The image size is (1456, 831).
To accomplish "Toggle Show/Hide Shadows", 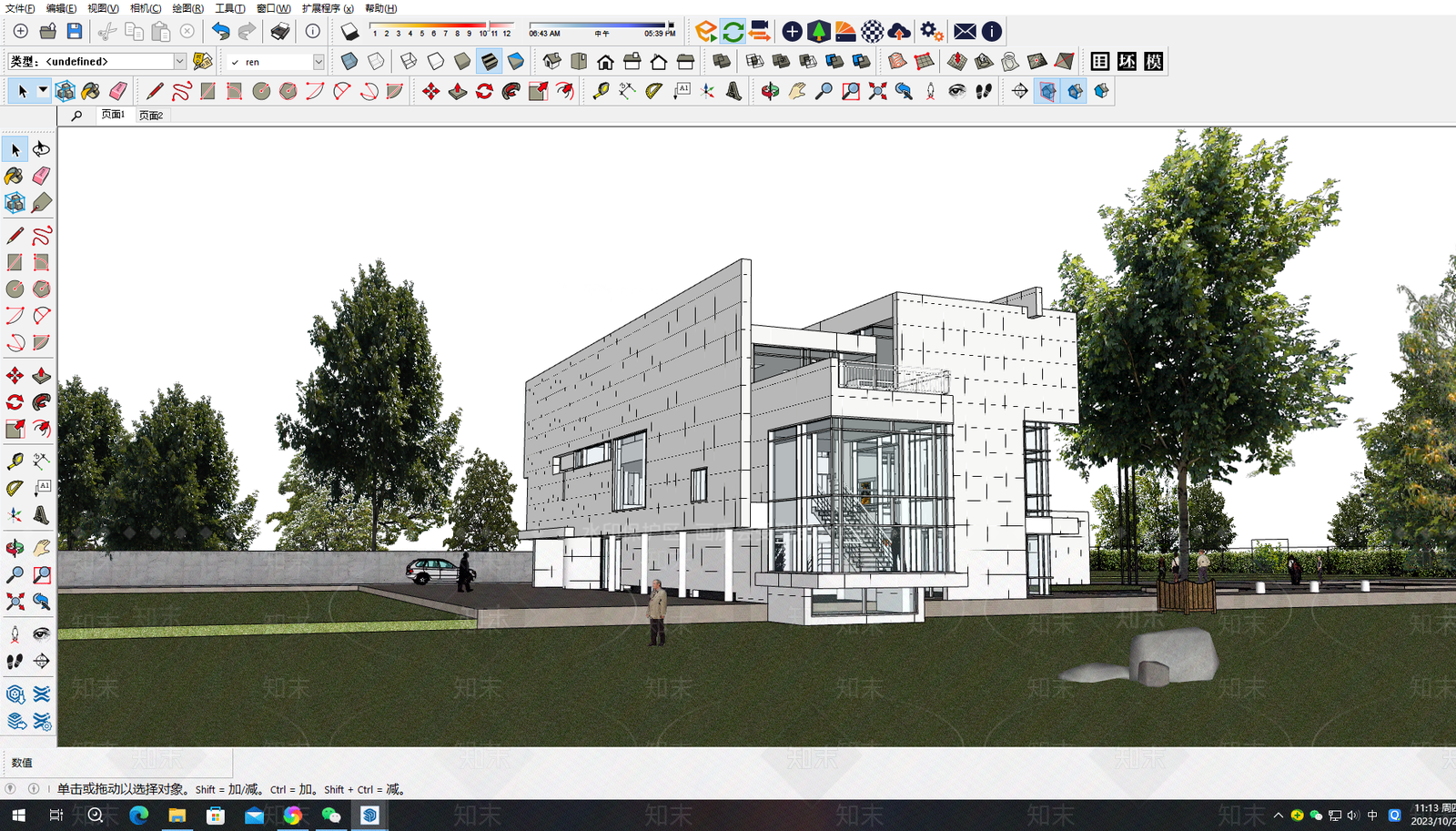I will (350, 32).
